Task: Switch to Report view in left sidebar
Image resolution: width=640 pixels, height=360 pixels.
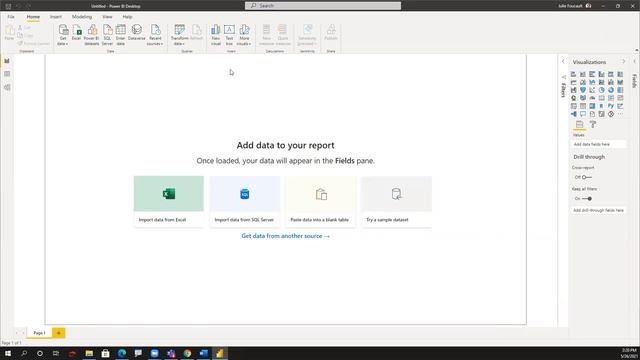Action: 7,61
